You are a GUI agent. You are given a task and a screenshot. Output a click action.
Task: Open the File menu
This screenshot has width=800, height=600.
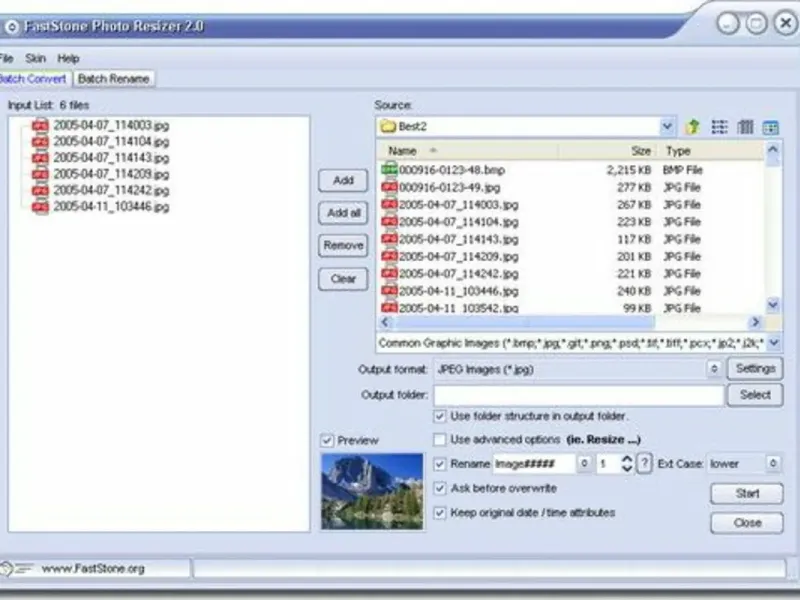7,58
